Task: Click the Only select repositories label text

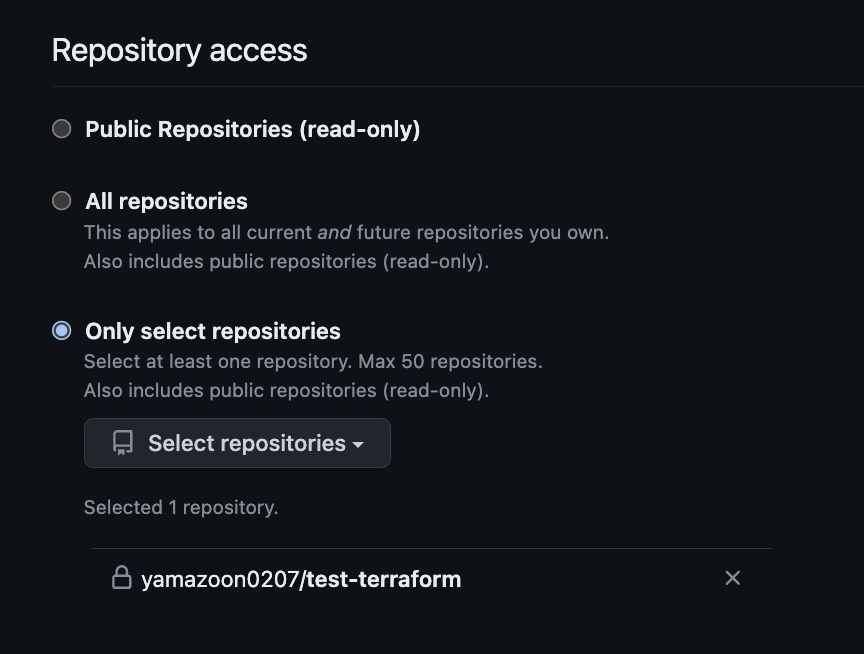Action: 213,331
